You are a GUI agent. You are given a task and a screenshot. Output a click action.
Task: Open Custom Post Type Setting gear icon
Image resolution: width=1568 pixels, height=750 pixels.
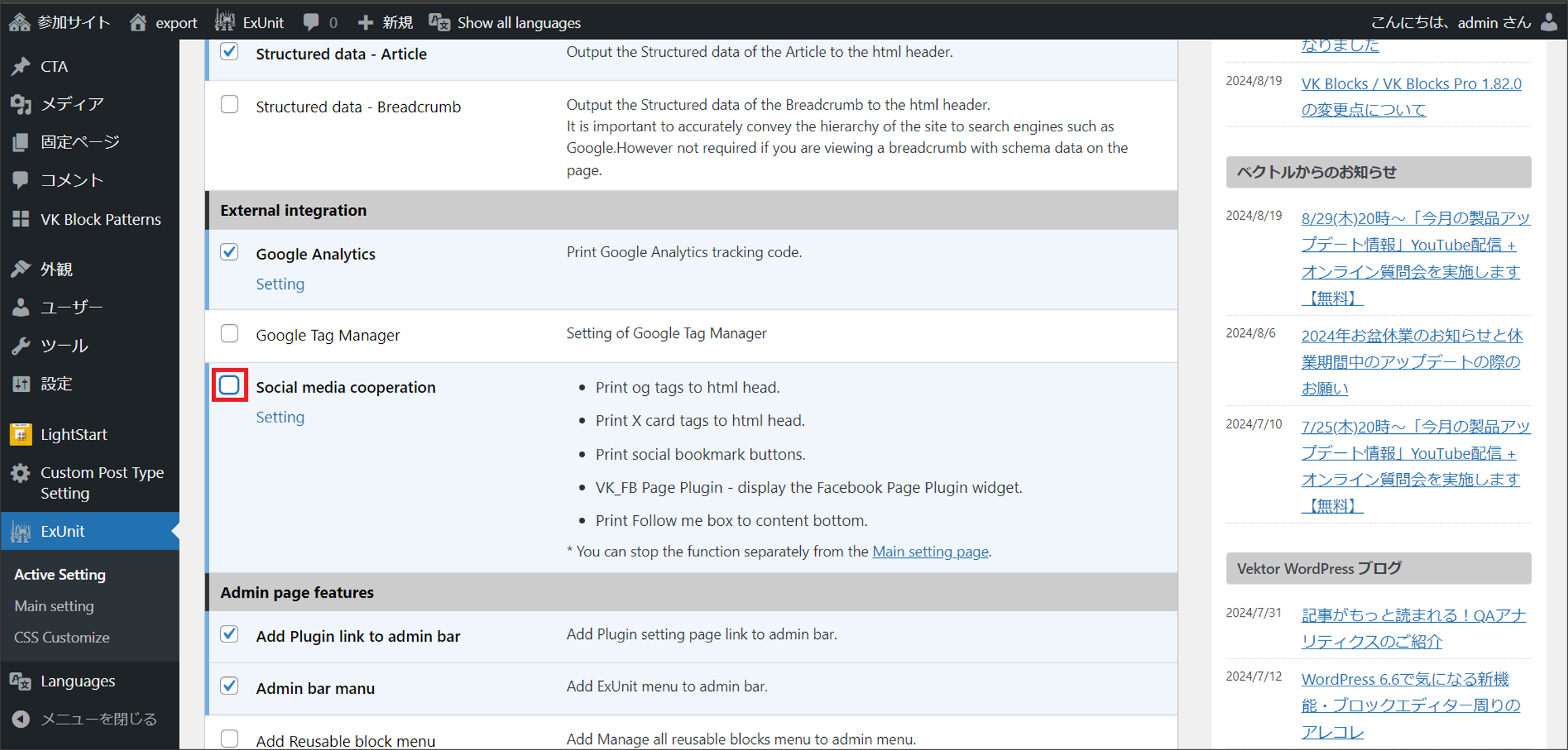(21, 473)
